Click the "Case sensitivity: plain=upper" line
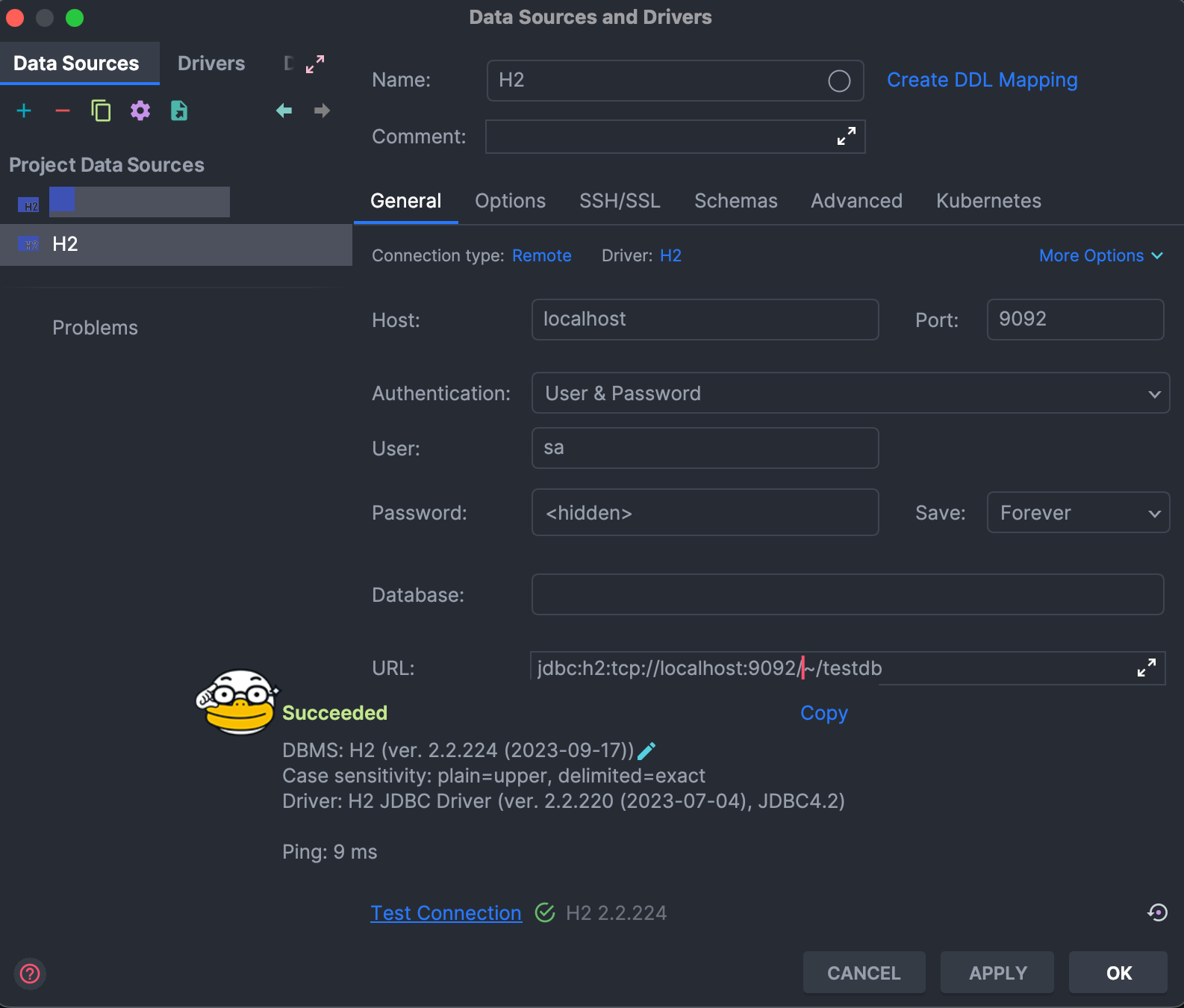 point(493,776)
